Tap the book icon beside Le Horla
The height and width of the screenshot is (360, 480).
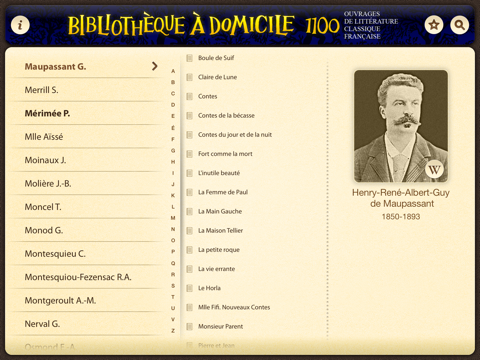[x=189, y=288]
